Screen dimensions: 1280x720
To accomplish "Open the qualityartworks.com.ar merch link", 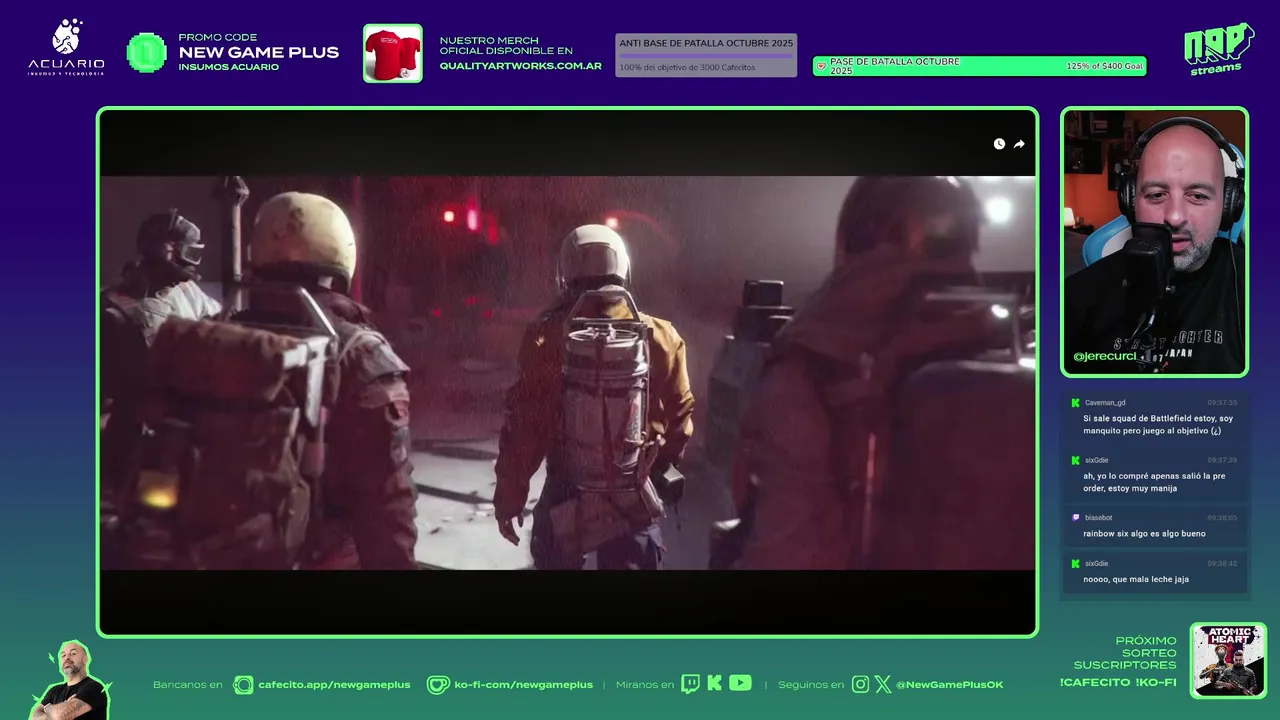I will pos(521,66).
